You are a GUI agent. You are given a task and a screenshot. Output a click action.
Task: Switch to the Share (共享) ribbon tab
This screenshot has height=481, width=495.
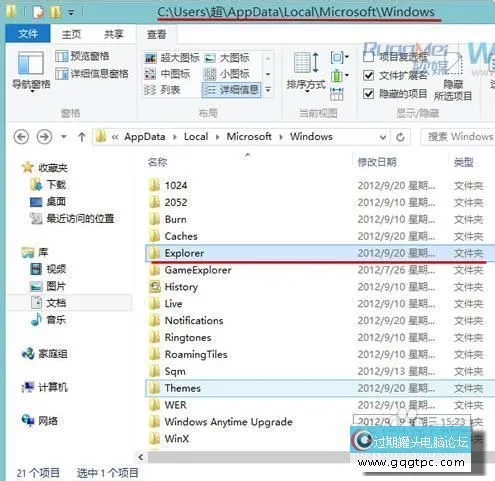point(113,34)
